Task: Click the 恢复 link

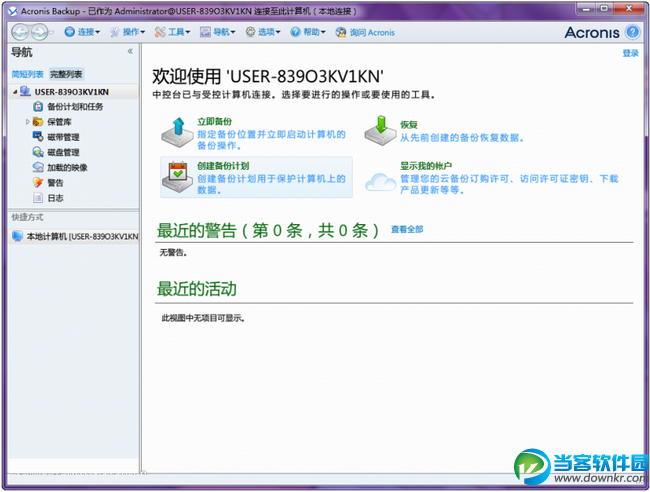Action: pos(409,125)
